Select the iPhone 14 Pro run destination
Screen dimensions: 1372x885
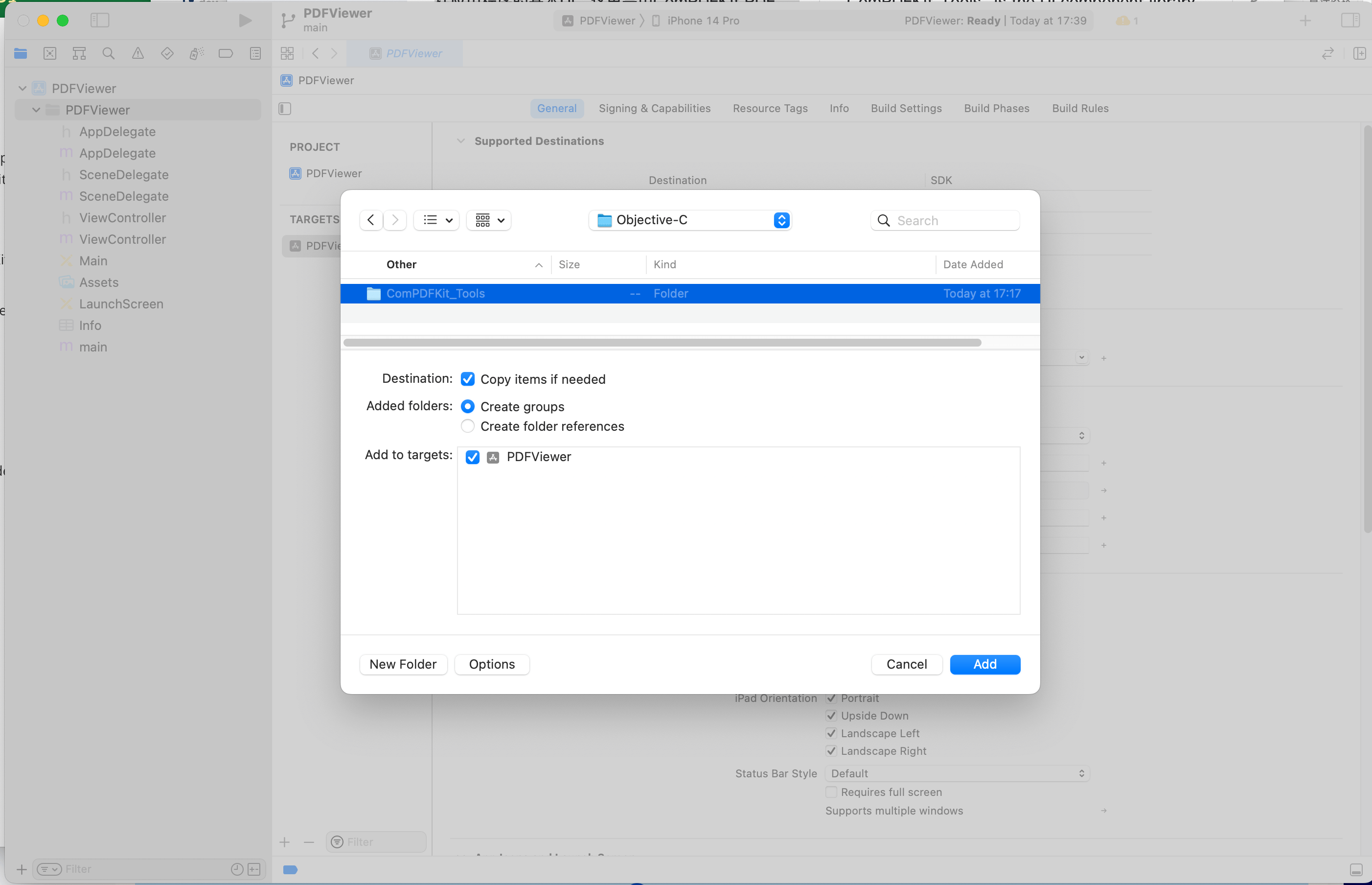click(x=696, y=21)
